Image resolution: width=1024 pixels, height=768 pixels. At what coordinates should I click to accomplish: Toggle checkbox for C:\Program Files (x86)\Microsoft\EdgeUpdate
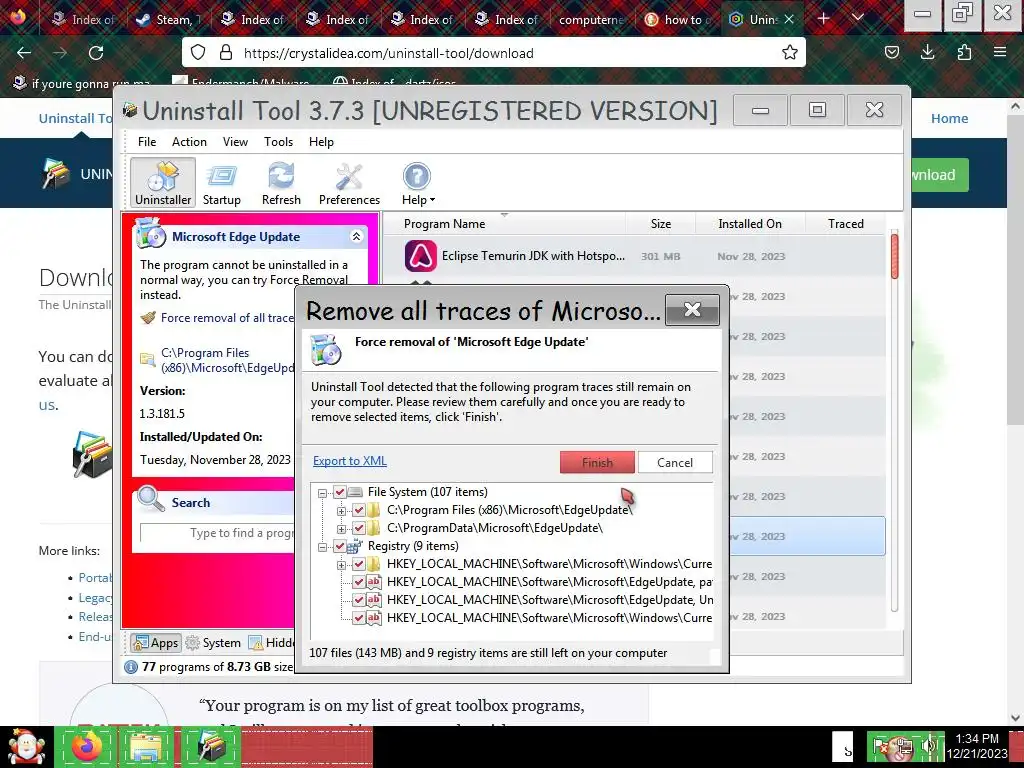[x=359, y=510]
